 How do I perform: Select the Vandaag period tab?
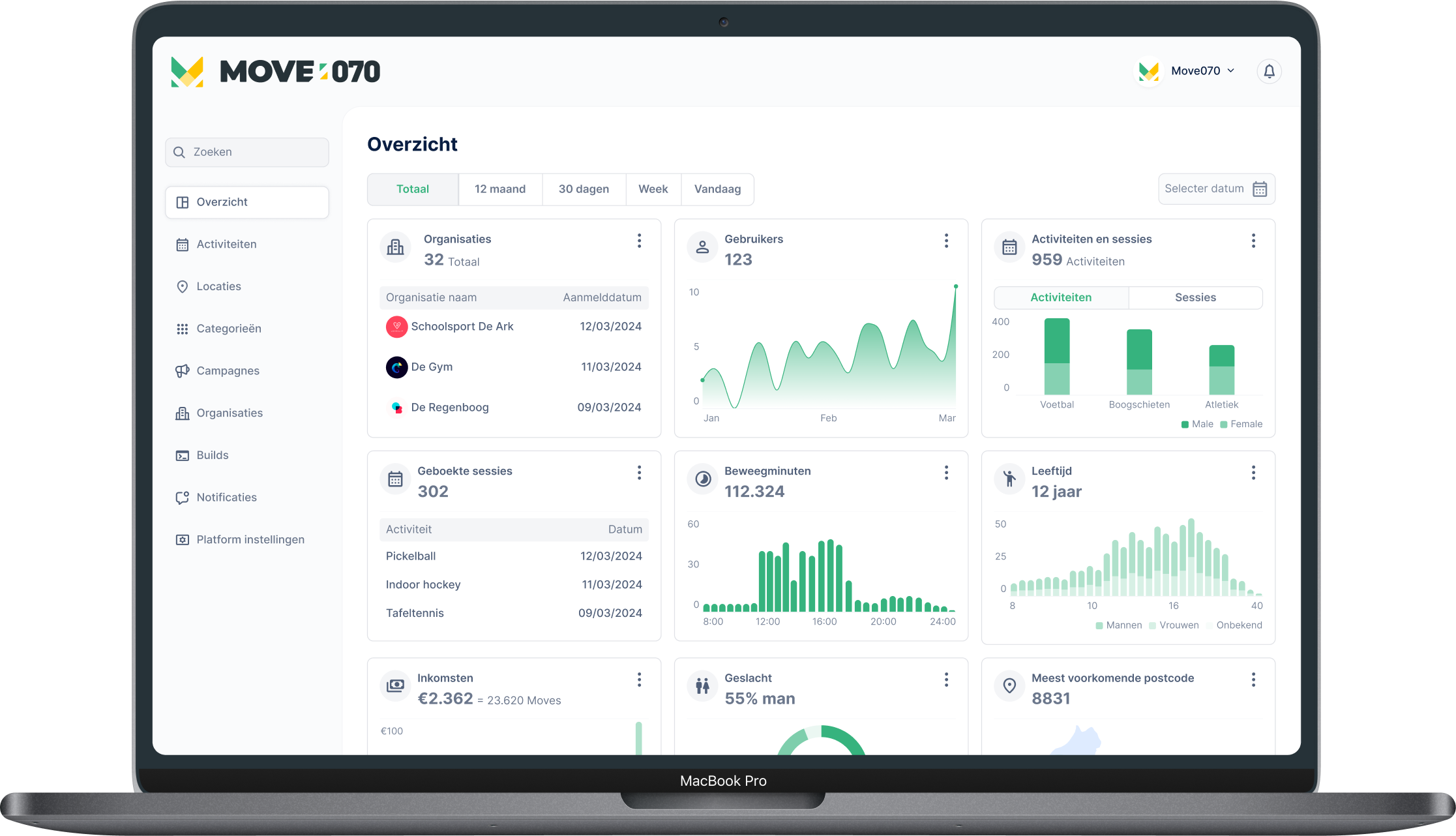[717, 189]
